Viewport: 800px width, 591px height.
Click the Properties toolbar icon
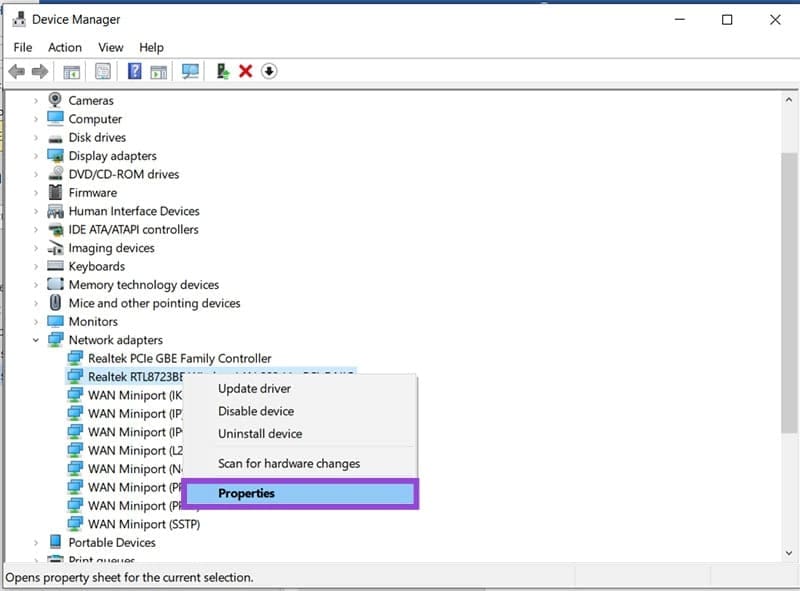pyautogui.click(x=102, y=71)
